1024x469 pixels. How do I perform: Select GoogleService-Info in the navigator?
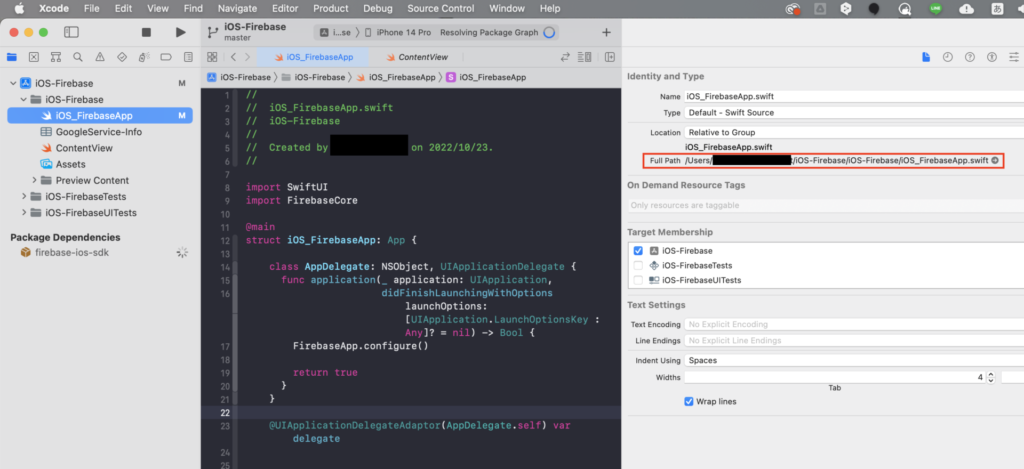[x=98, y=132]
